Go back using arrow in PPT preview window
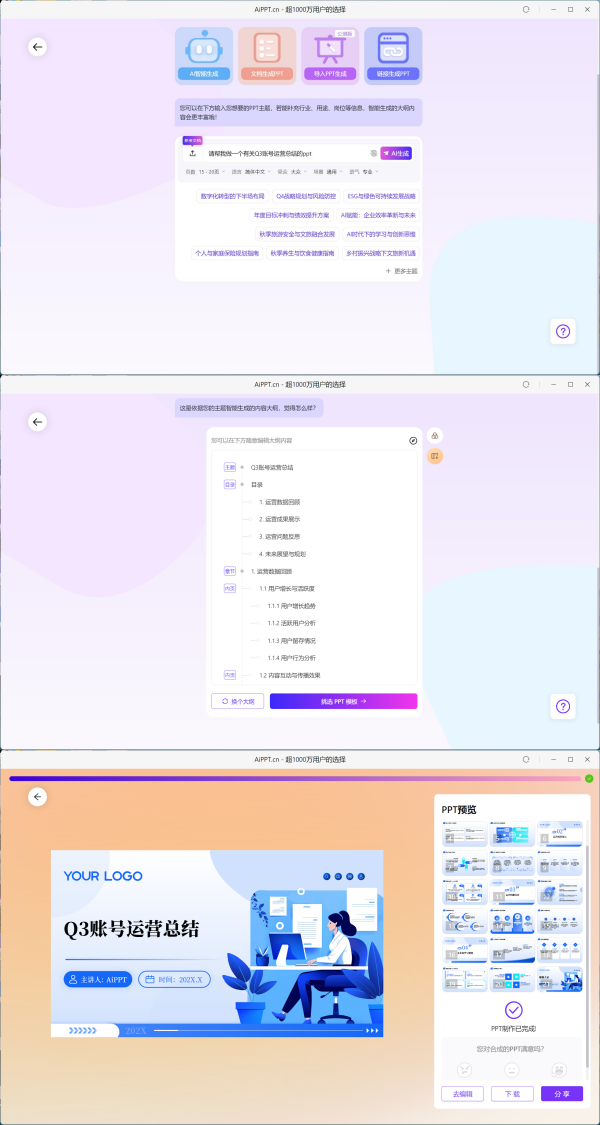Viewport: 600px width, 1125px height. click(38, 797)
